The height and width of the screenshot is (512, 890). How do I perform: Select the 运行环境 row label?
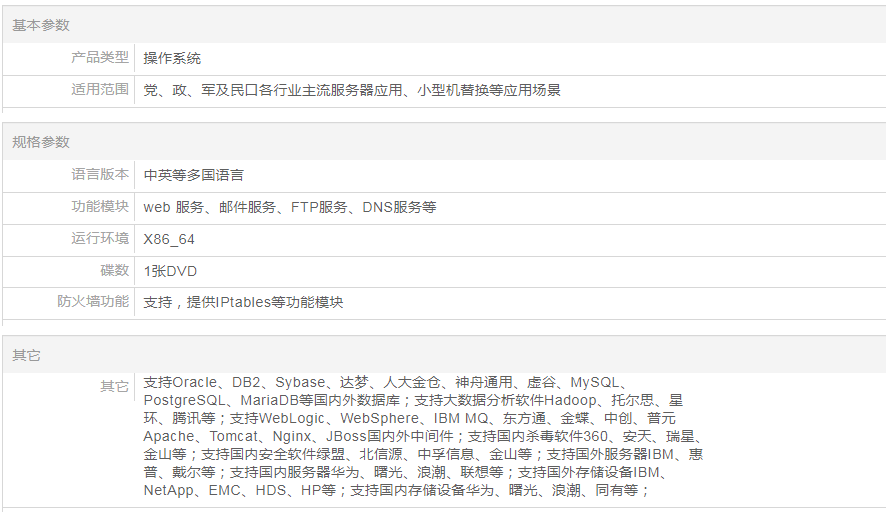(100, 238)
